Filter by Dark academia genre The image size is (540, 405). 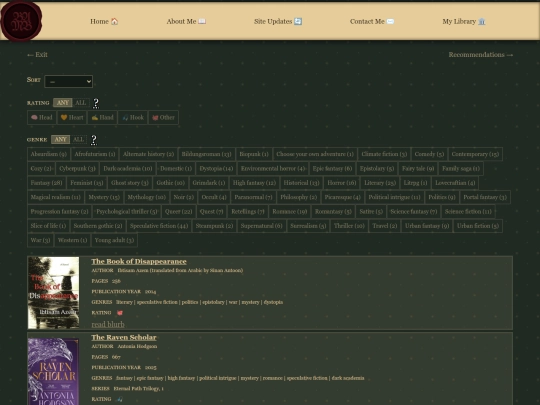coord(128,168)
